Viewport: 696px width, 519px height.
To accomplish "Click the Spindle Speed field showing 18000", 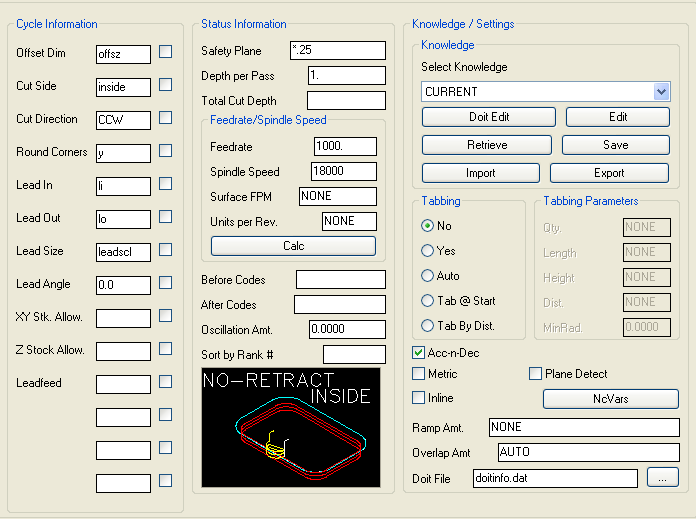I will click(x=344, y=171).
